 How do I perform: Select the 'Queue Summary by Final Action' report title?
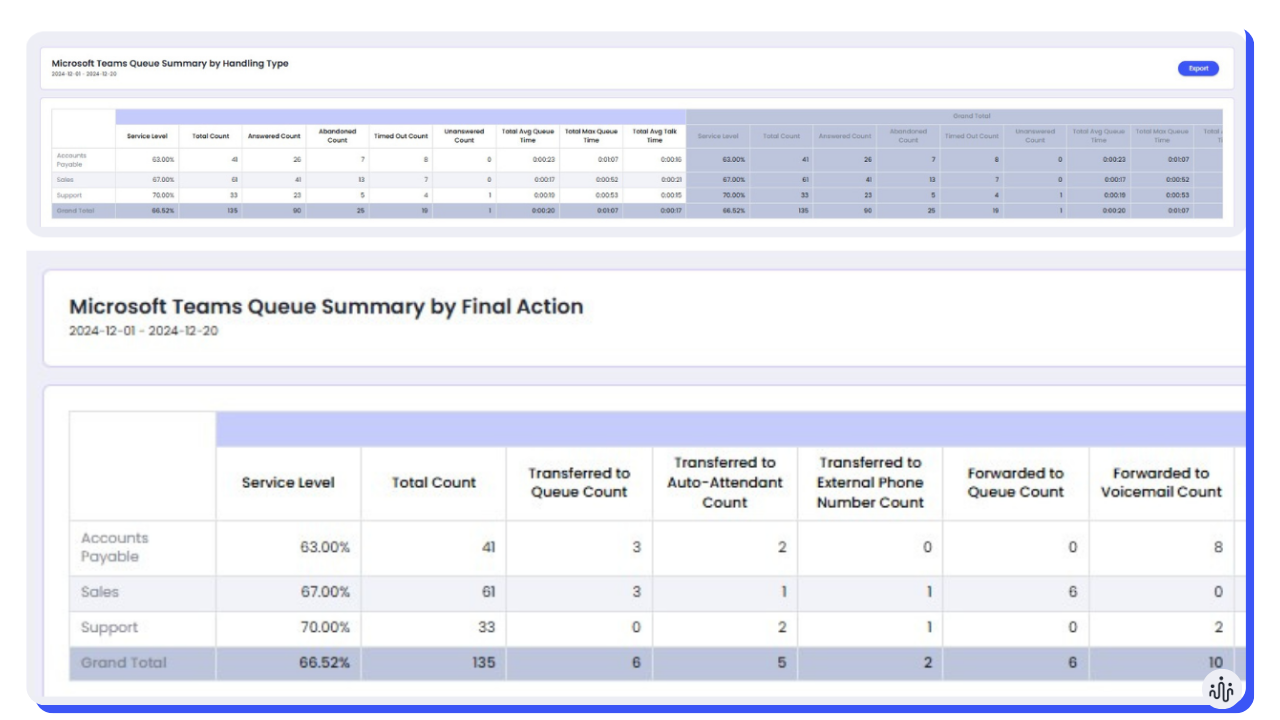(326, 307)
